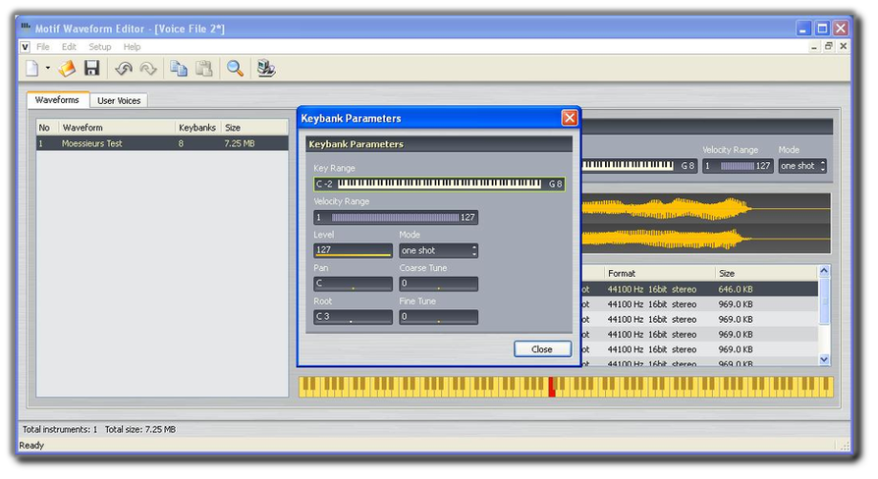Click the Velocity Range bar in main window
Image resolution: width=878 pixels, height=479 pixels.
(x=738, y=166)
